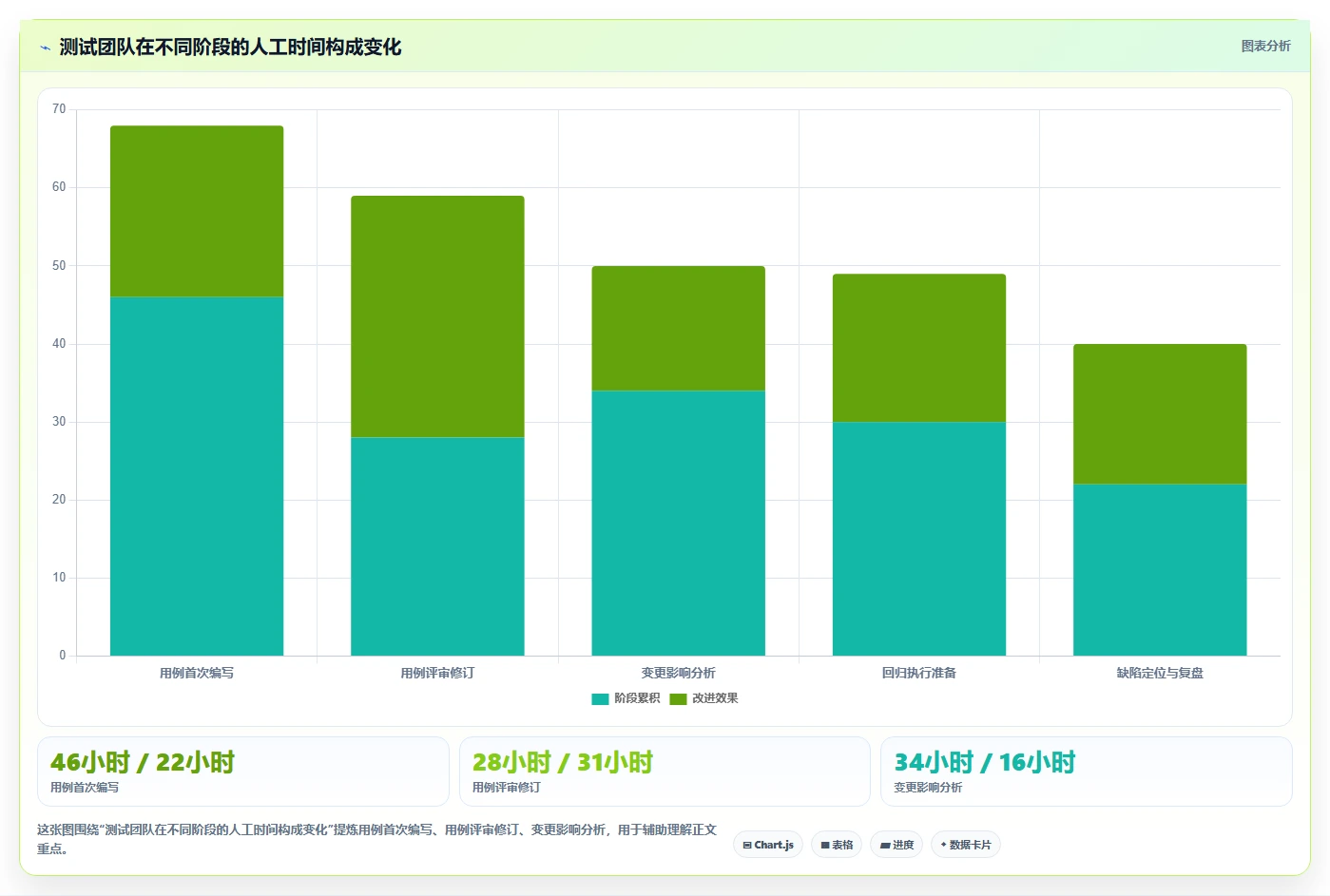The image size is (1330, 896).
Task: Select the 46小时 / 22小时 stat value
Action: 143,763
